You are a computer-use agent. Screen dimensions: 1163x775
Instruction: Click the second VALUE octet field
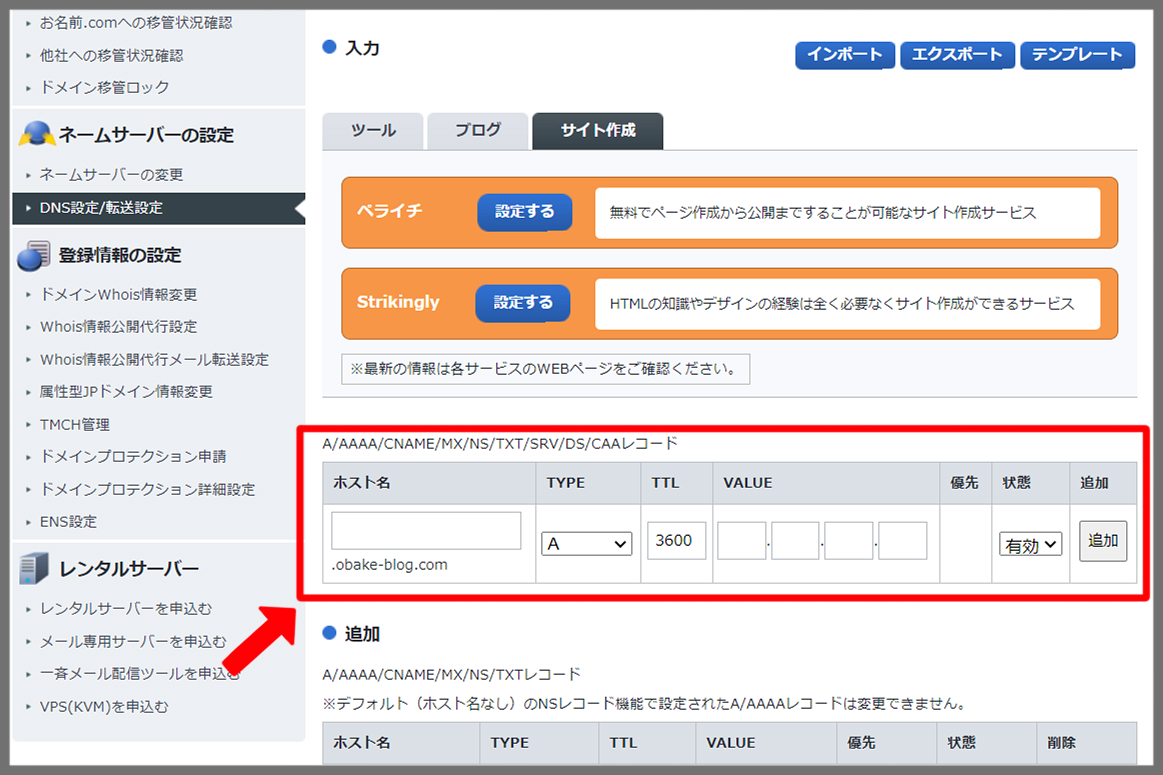tap(795, 541)
